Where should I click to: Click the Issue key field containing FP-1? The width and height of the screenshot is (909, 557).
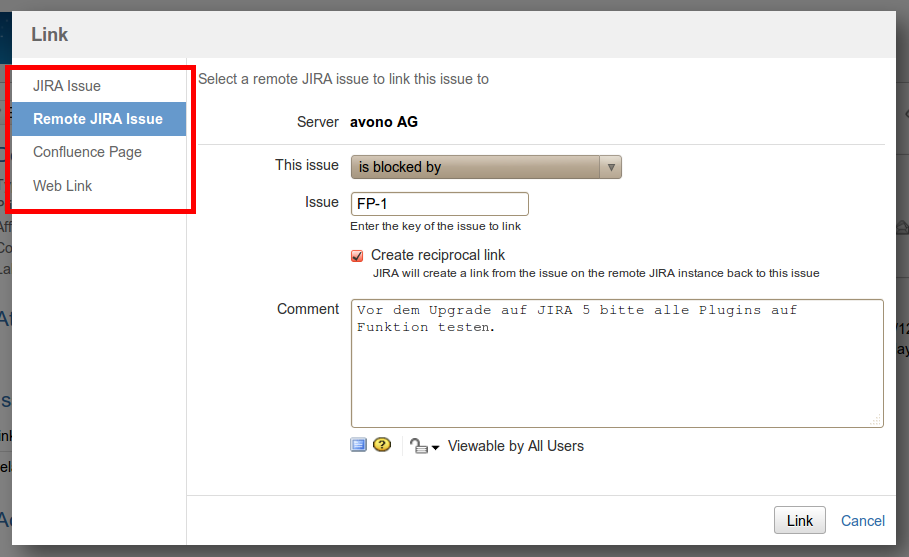[x=439, y=204]
